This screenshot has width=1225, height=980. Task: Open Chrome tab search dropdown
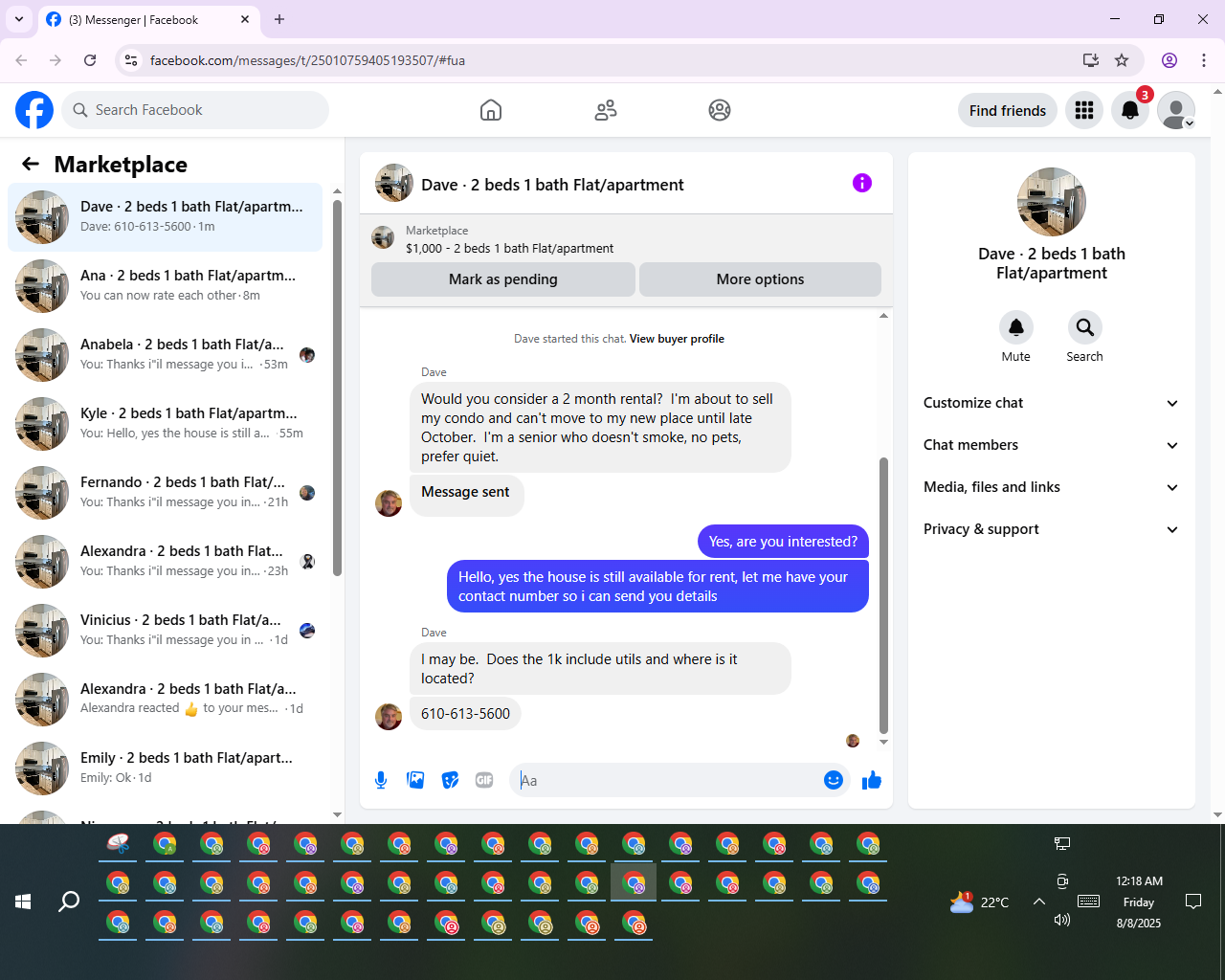pyautogui.click(x=19, y=19)
